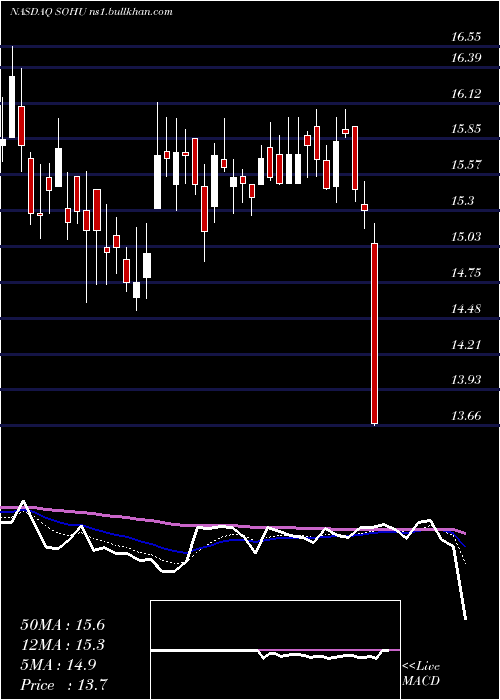The image size is (500, 700).
Task: Select the 16.39 price level label
Action: click(x=466, y=58)
